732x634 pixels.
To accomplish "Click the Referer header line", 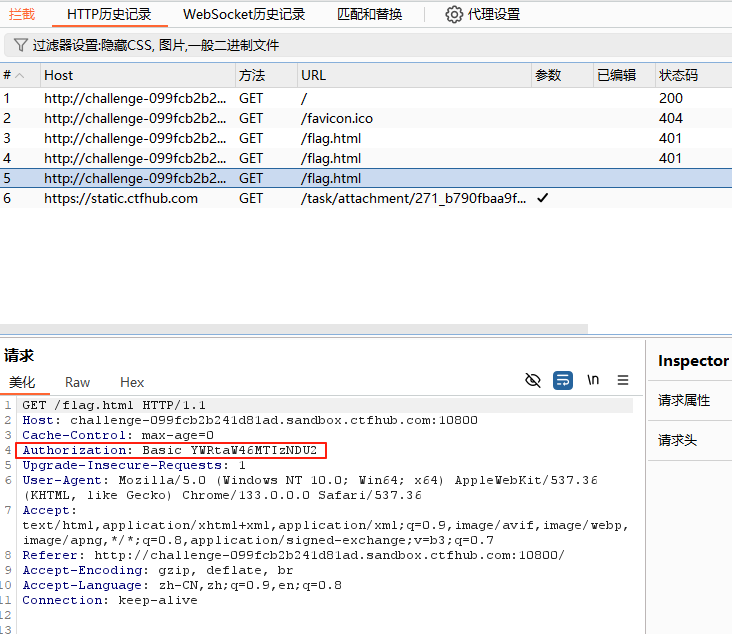I will pyautogui.click(x=293, y=555).
